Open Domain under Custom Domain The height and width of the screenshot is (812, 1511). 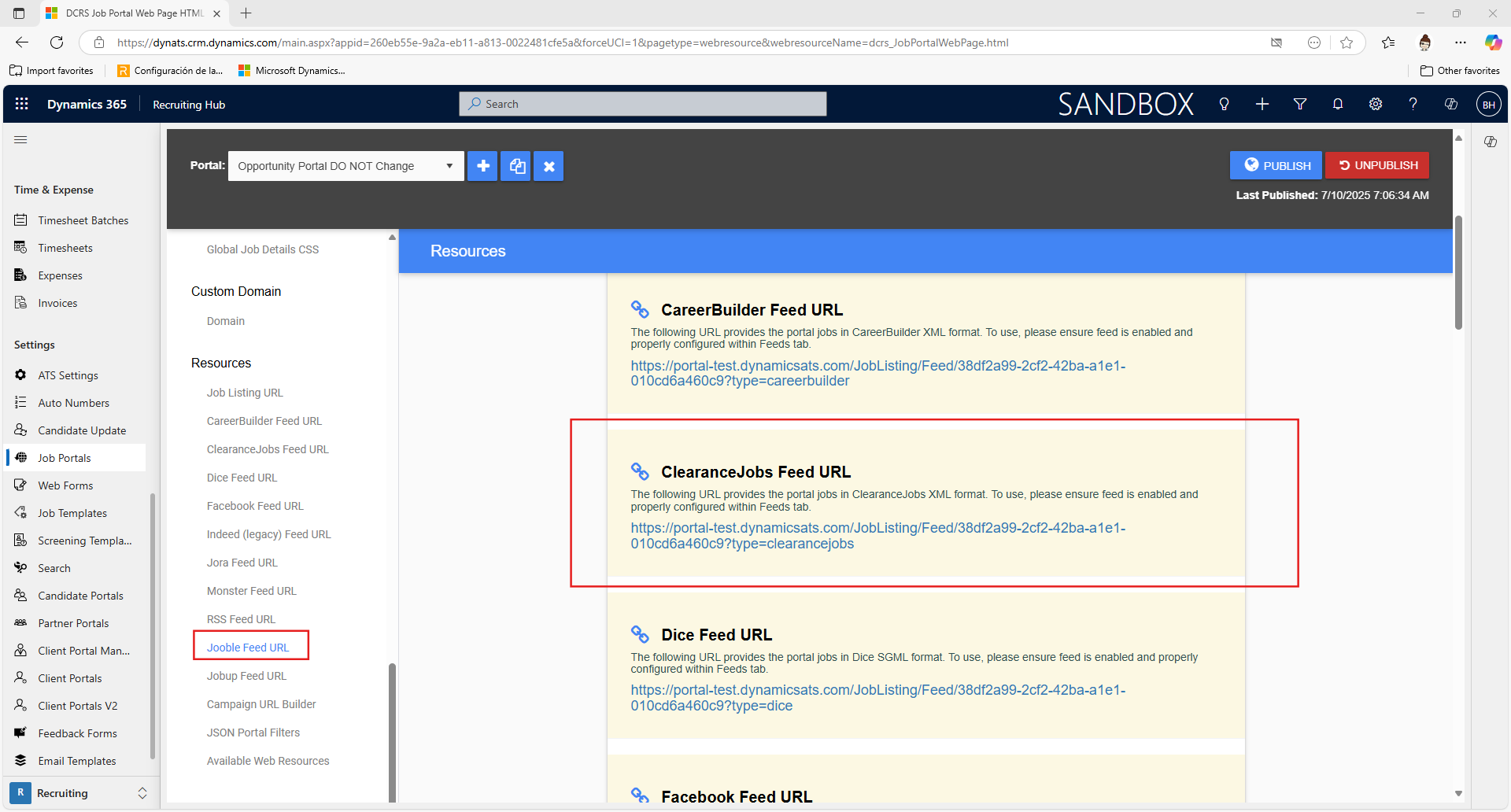pos(225,321)
